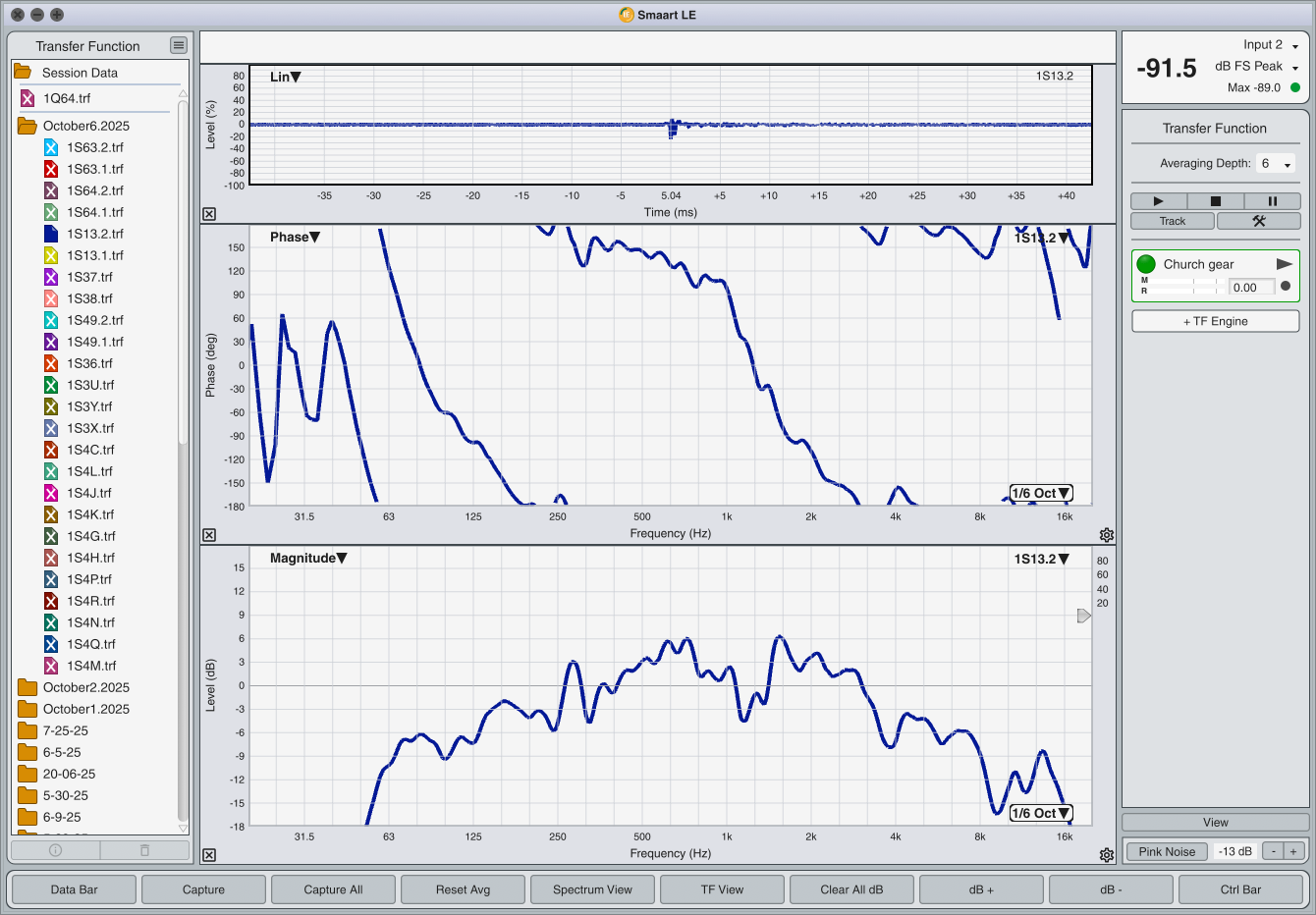Open Magnitude graph settings via the gear icon
The image size is (1316, 915).
pos(1107,855)
